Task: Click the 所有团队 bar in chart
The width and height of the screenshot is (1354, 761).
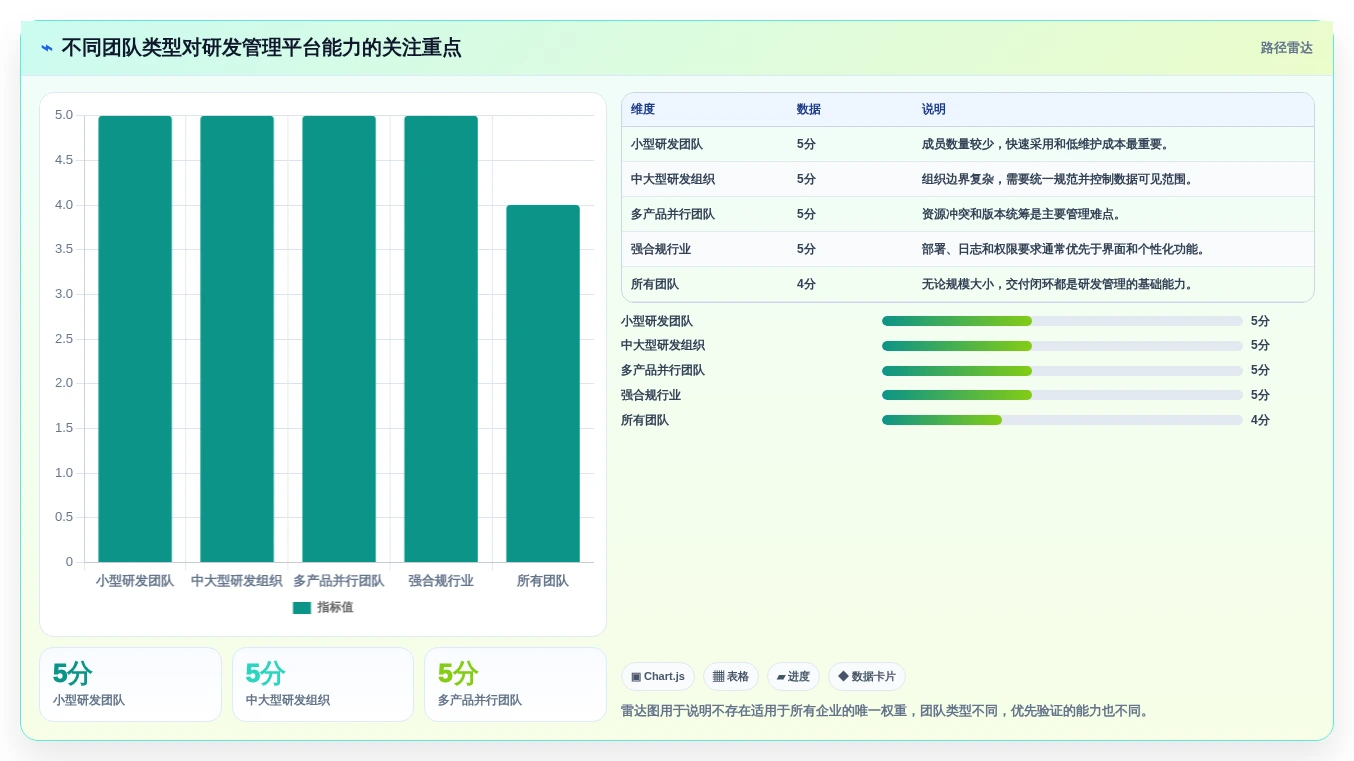Action: [x=543, y=384]
